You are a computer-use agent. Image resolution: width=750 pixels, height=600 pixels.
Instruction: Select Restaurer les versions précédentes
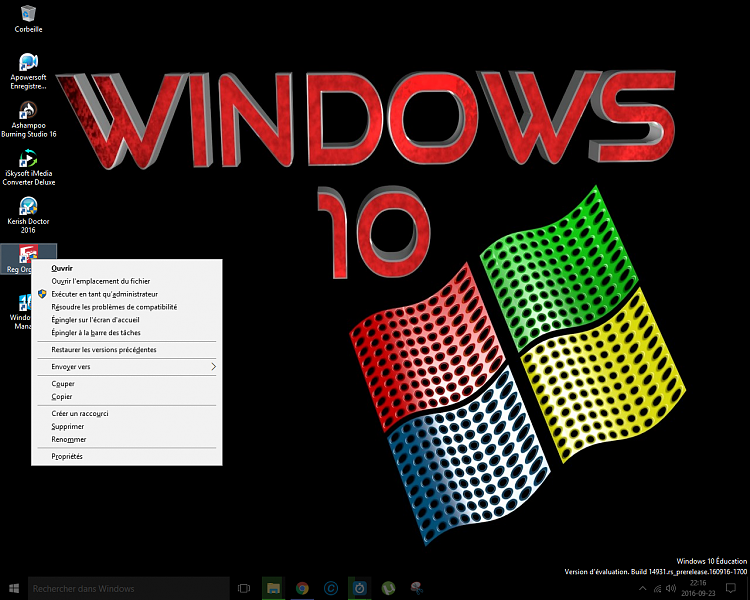click(x=127, y=350)
